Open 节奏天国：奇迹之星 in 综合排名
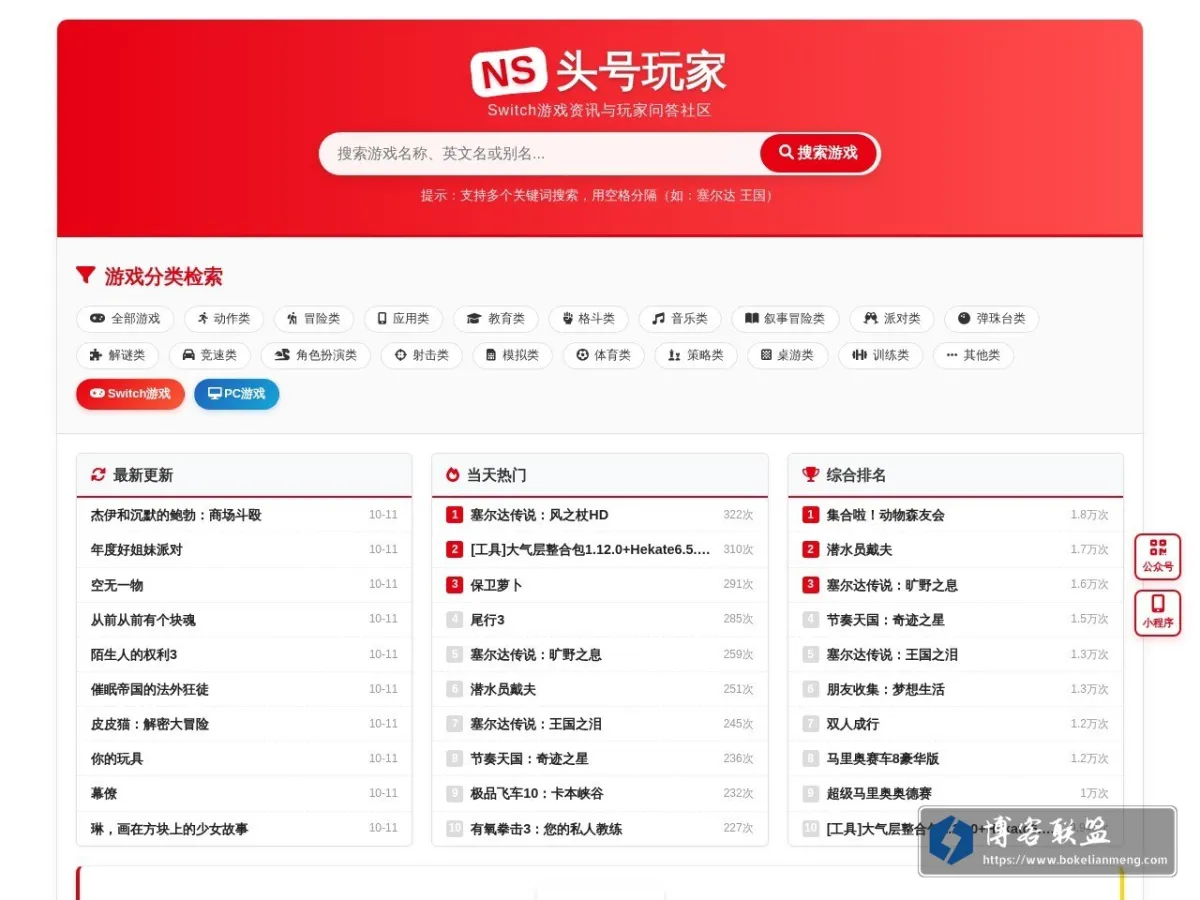 (x=885, y=620)
